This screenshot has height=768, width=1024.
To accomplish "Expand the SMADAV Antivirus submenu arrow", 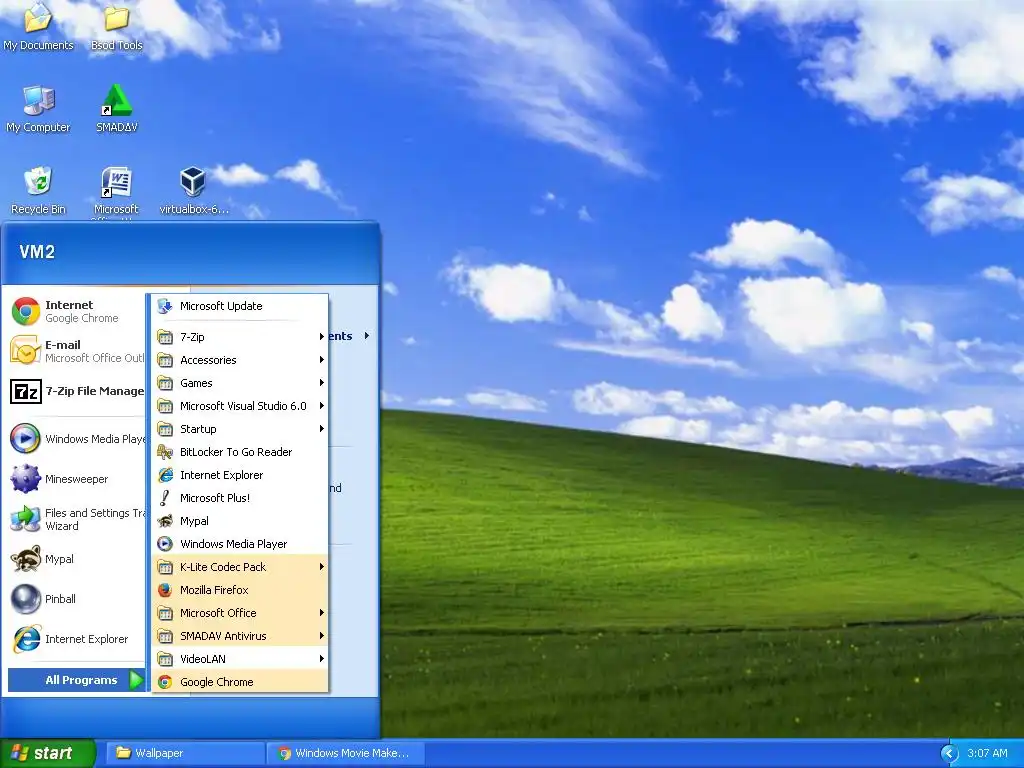I will [321, 635].
